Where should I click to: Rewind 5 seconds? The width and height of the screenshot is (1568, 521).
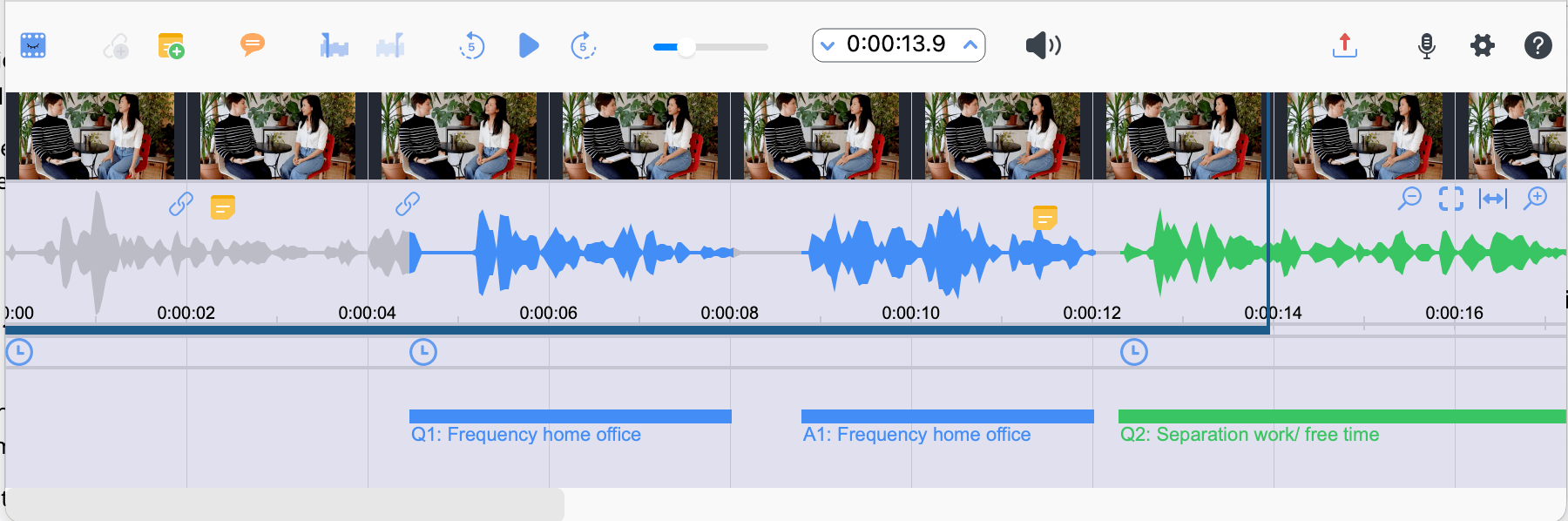471,45
